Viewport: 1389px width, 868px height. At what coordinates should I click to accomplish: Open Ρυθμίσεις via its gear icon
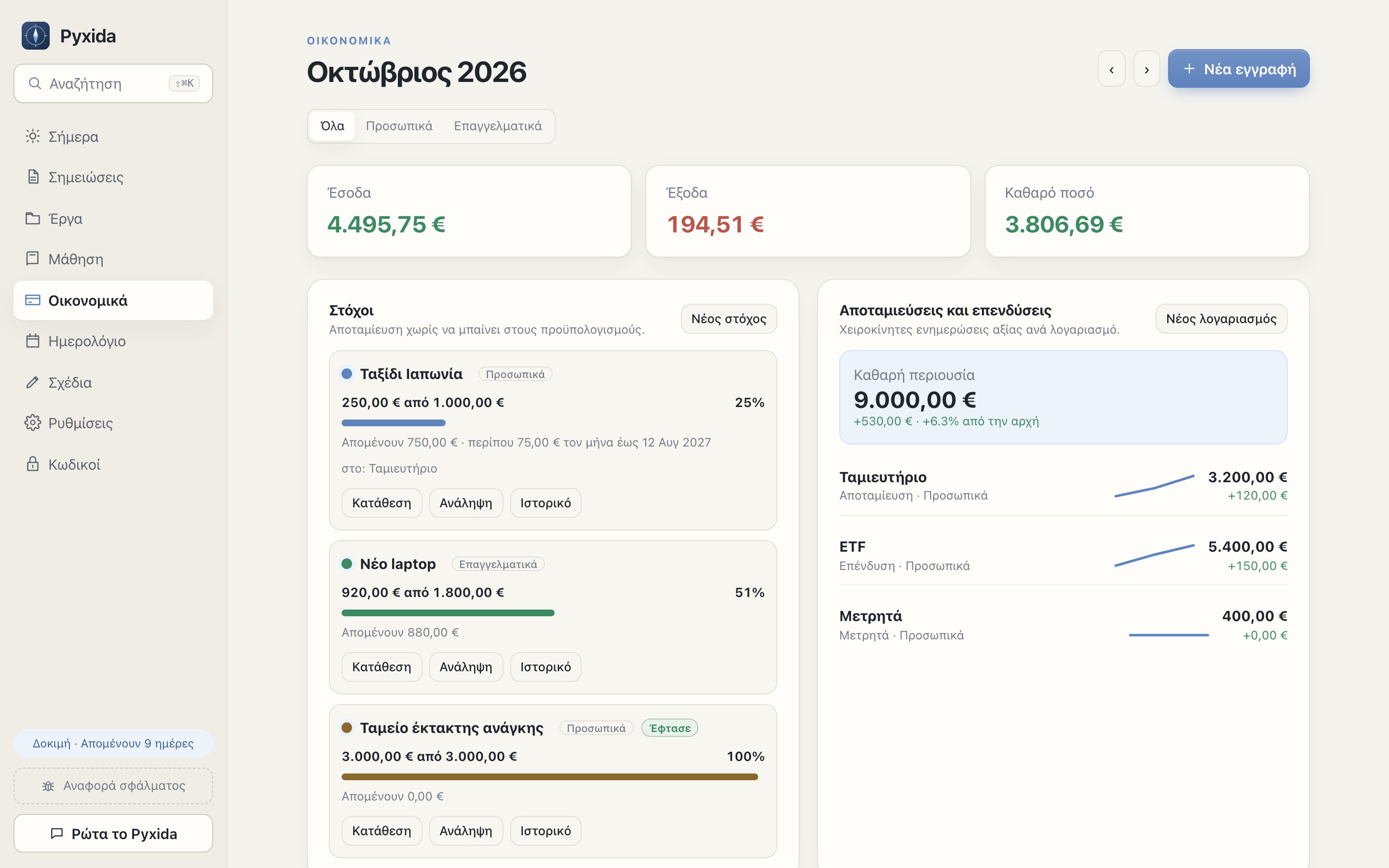(x=33, y=423)
